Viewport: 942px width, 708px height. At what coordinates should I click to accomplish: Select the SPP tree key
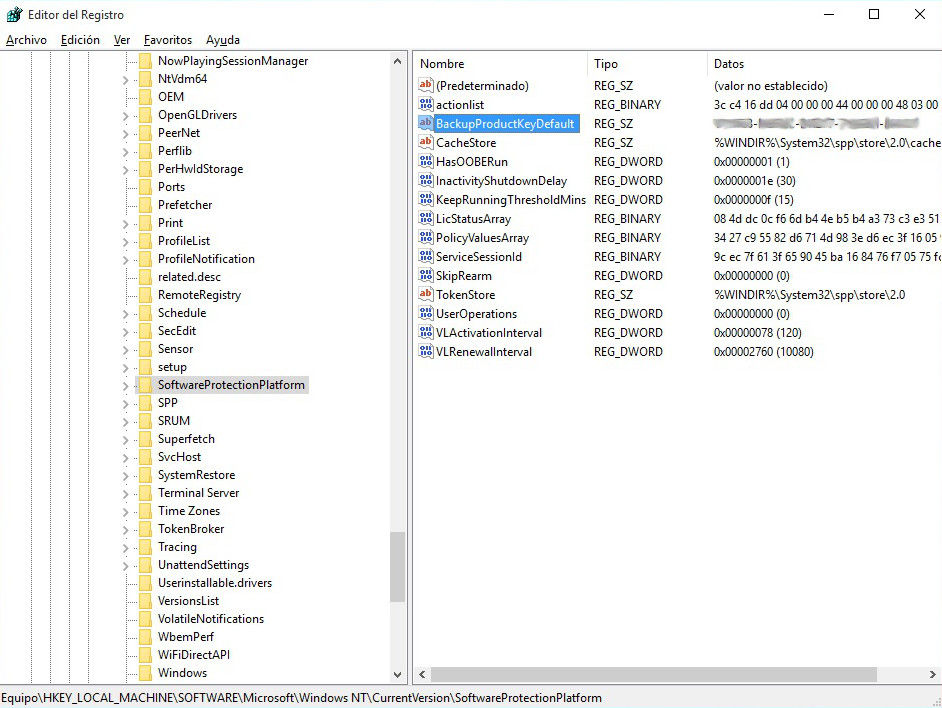click(168, 403)
